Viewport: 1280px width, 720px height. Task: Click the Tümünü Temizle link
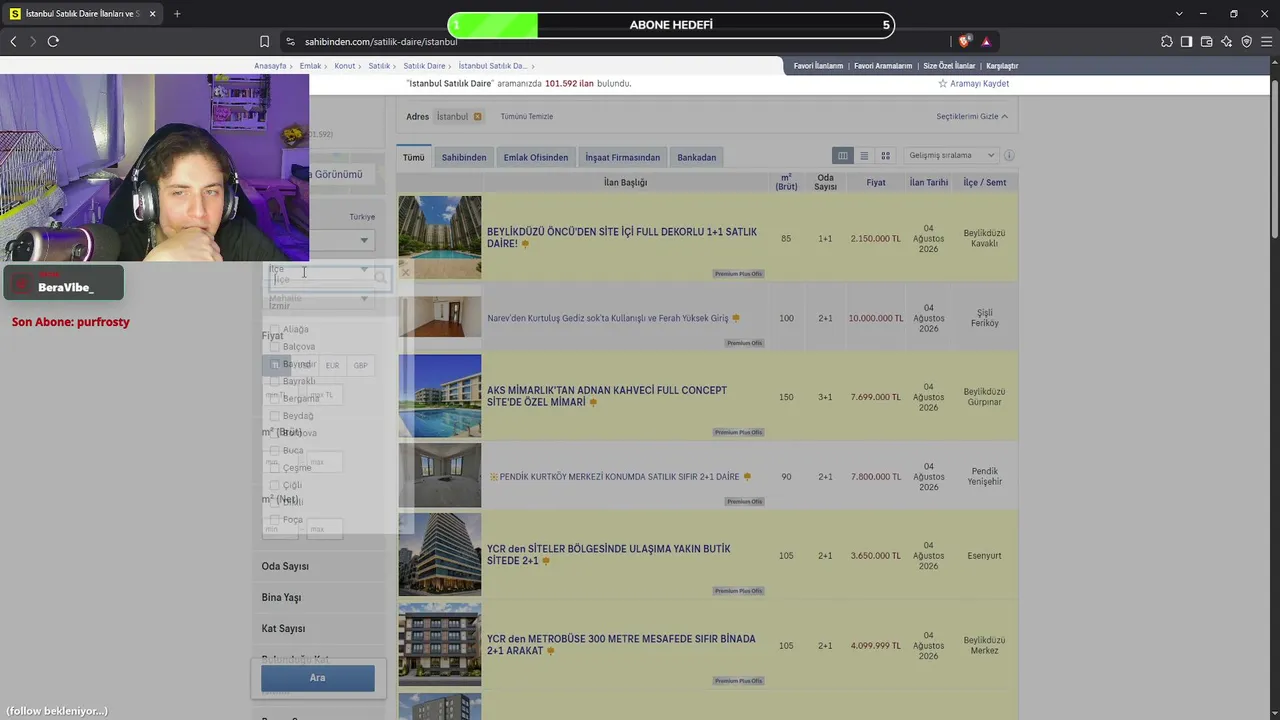[x=527, y=117]
